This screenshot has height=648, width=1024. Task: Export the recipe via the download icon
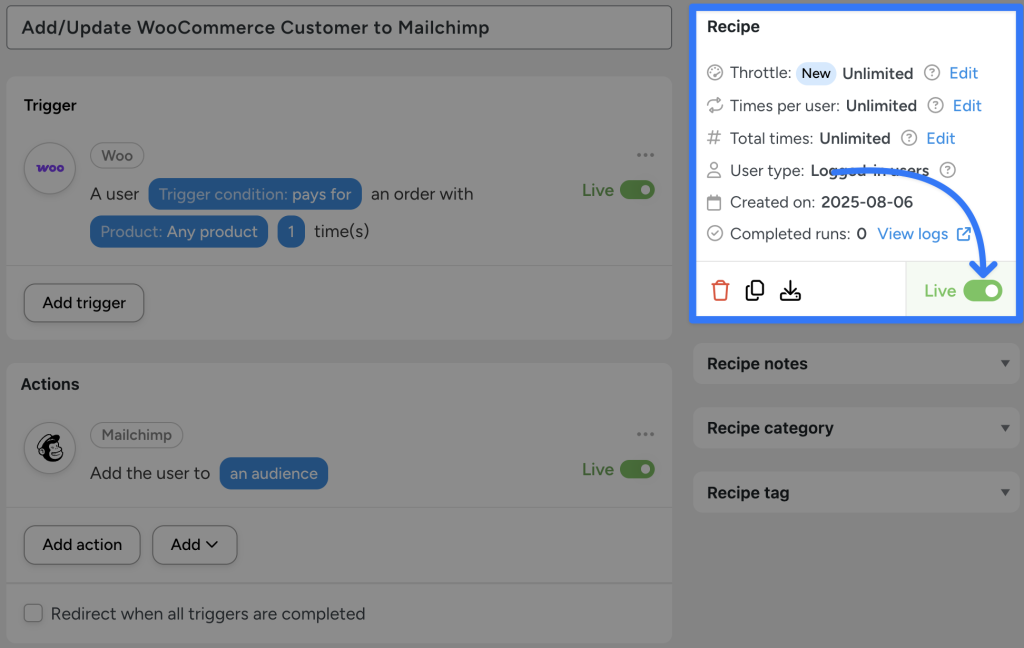[x=790, y=290]
